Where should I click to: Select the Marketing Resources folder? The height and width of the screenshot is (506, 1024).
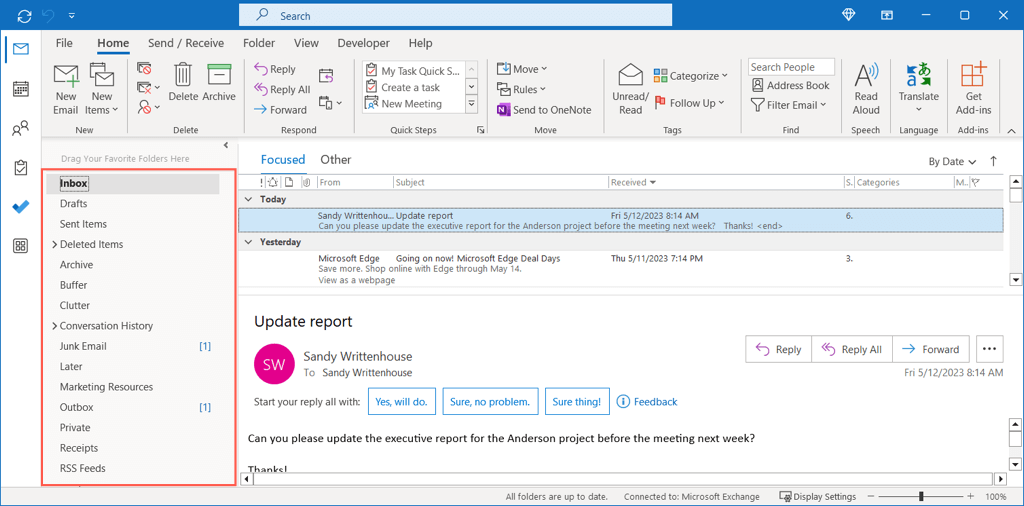[106, 387]
